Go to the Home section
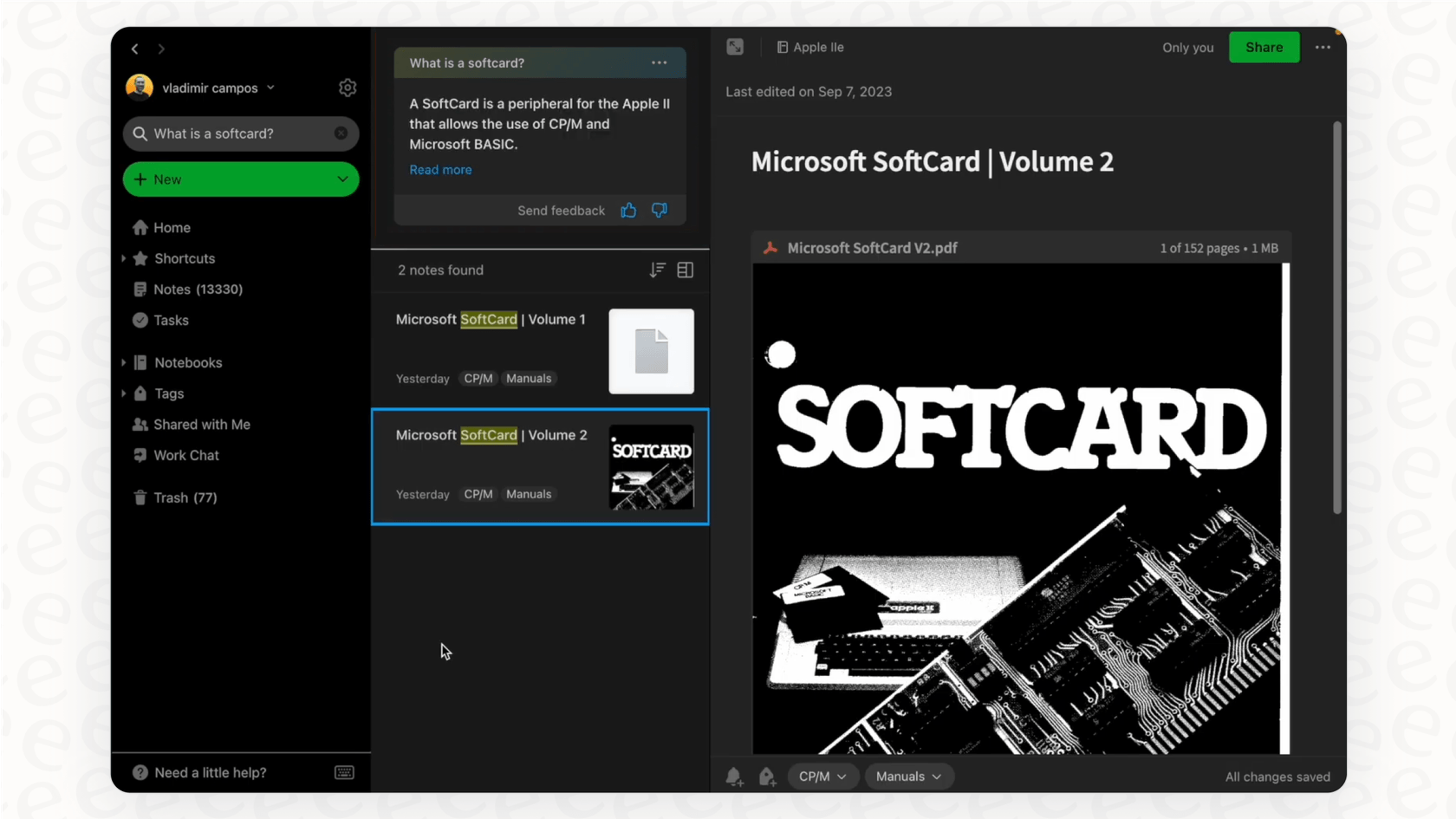This screenshot has height=819, width=1456. [171, 227]
